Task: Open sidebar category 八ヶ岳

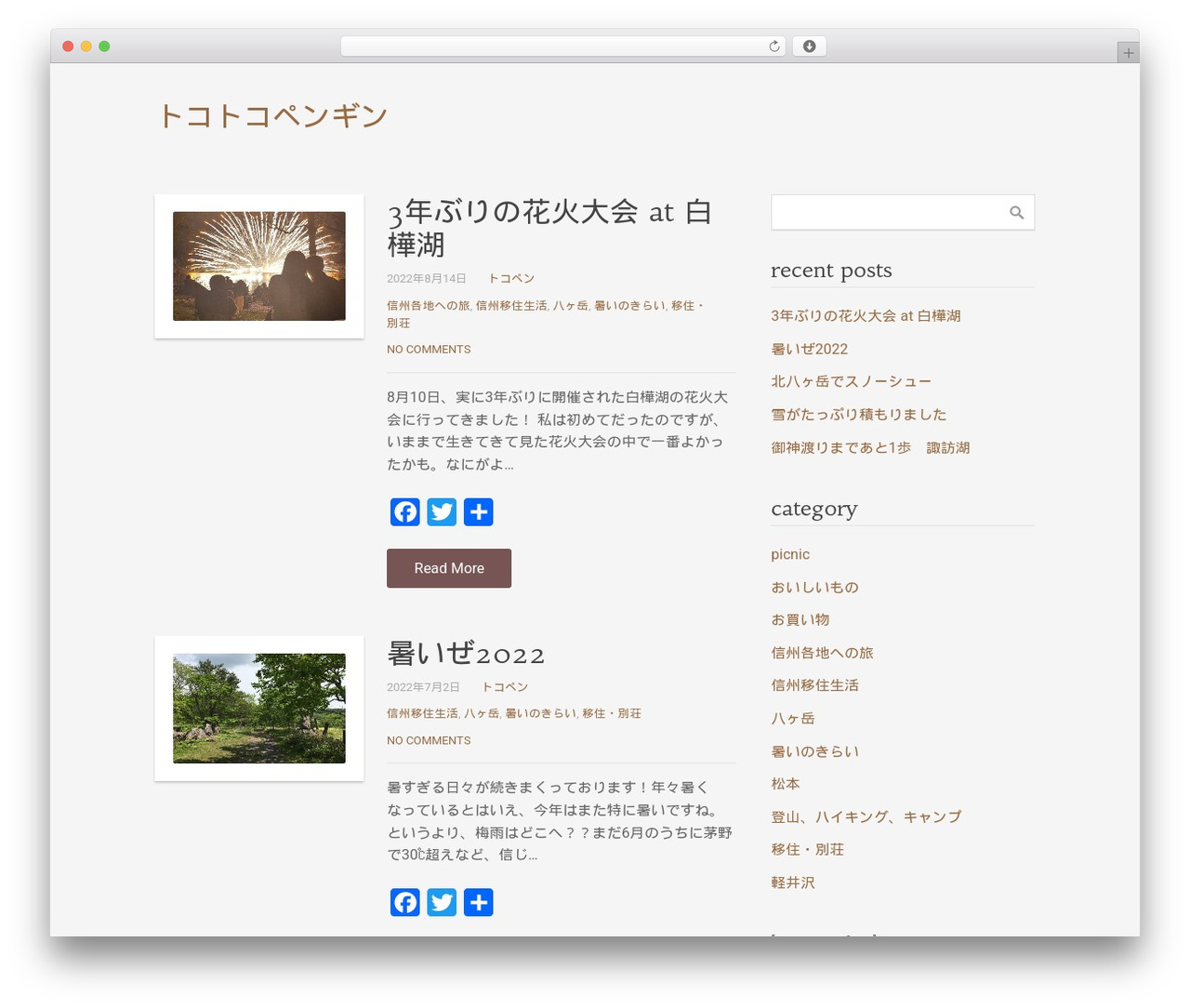Action: [x=792, y=718]
